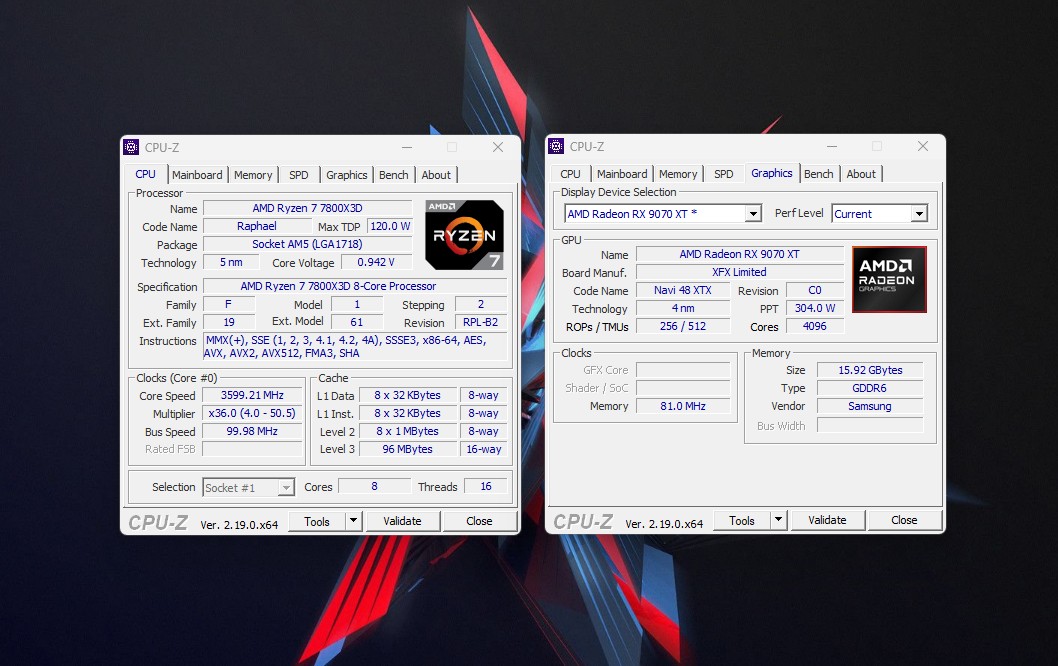
Task: Click the memory Size value 15.92 GBytes
Action: point(870,370)
